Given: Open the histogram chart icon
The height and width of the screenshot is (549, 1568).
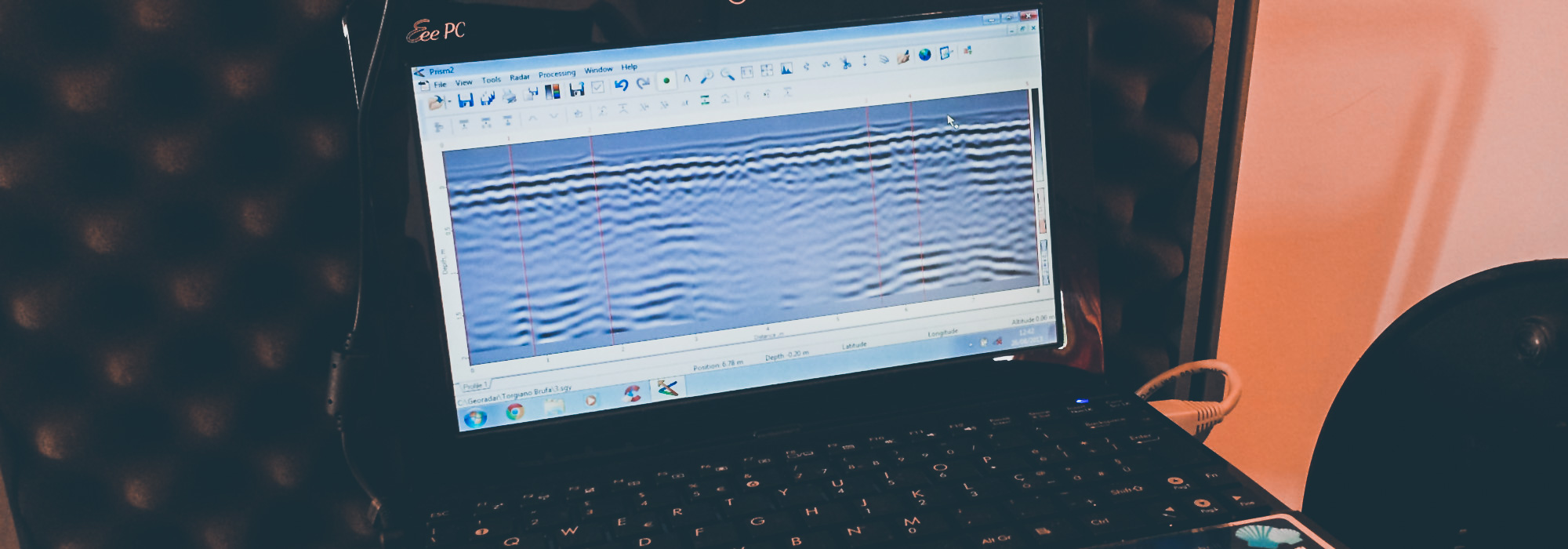Looking at the screenshot, I should [x=786, y=69].
